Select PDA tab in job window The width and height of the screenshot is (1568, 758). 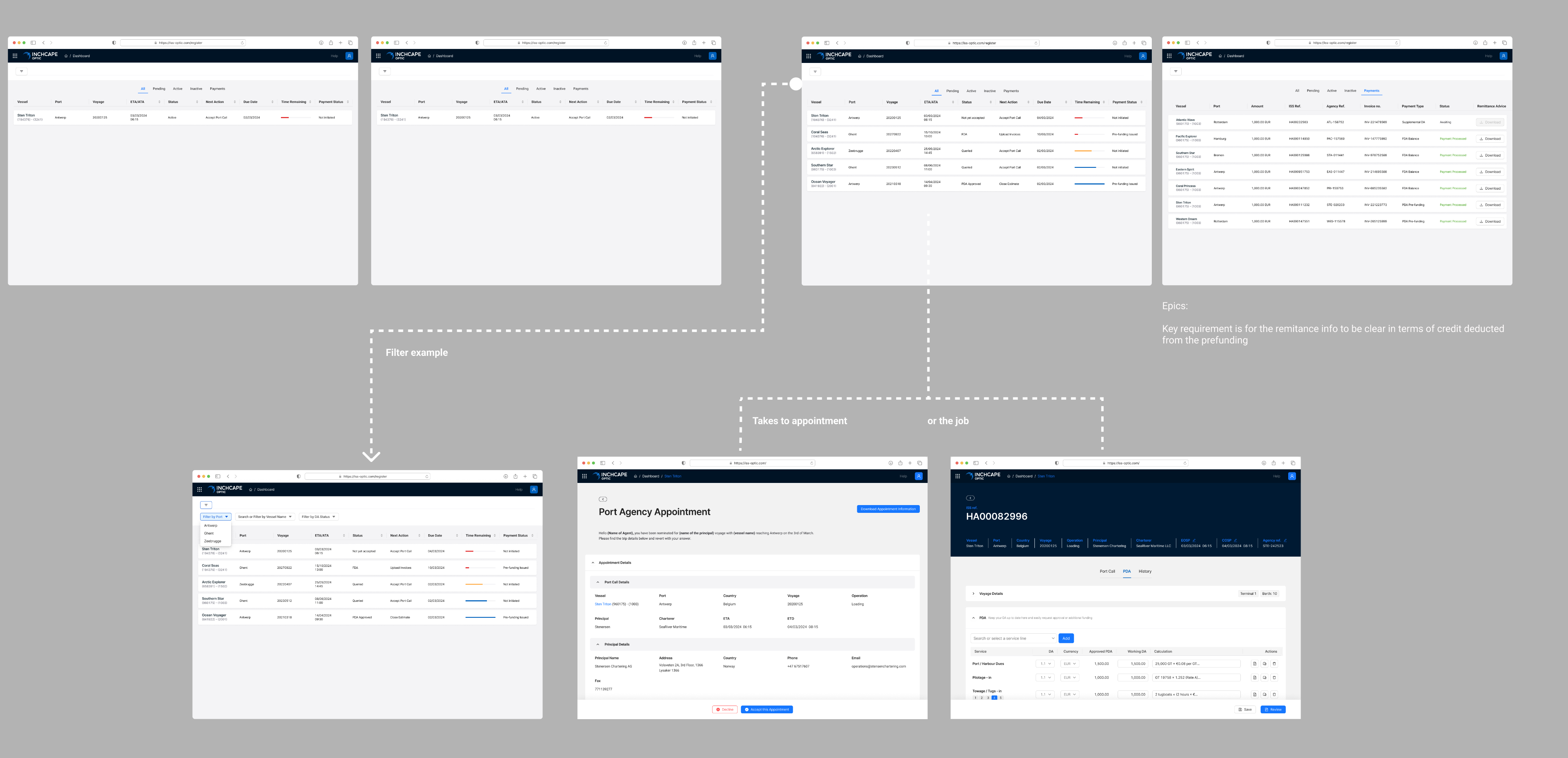coord(1127,571)
